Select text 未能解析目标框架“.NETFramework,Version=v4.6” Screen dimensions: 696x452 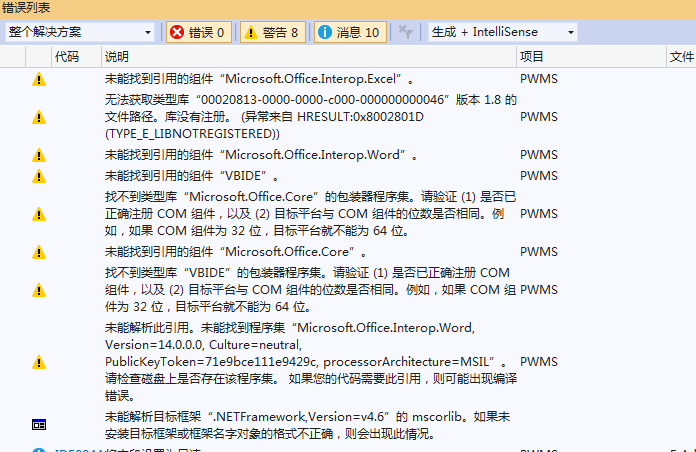[x=248, y=416]
